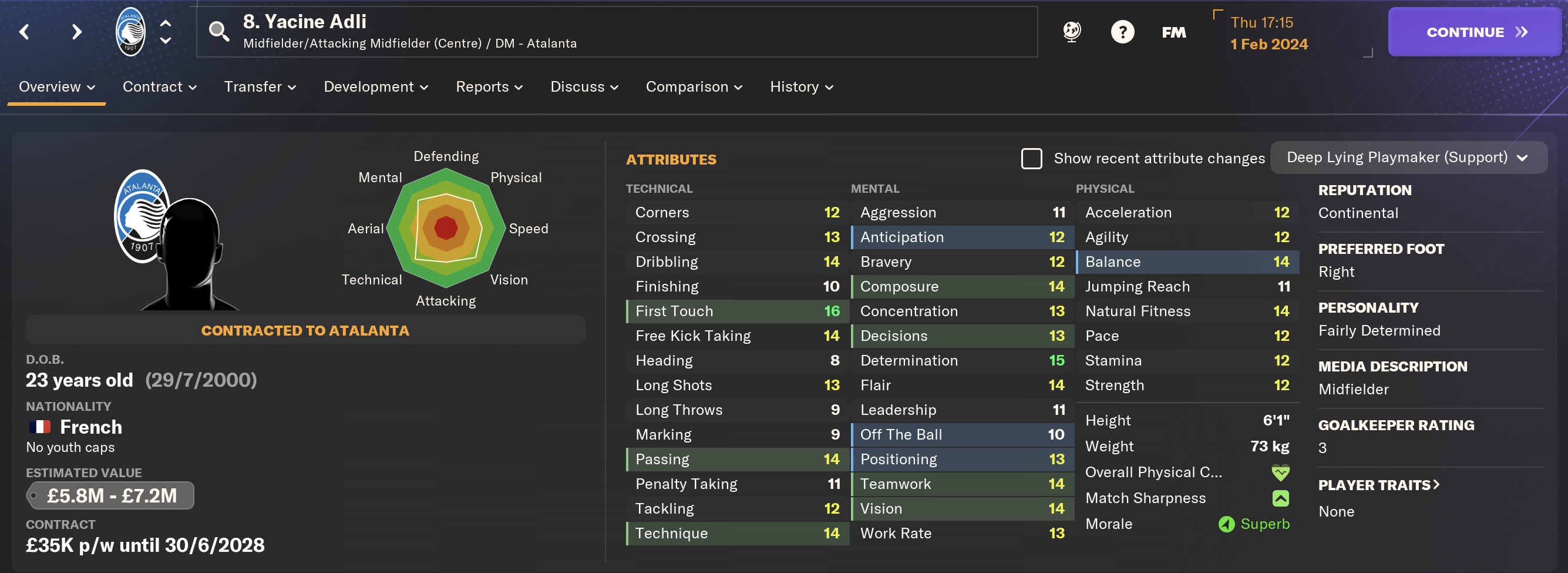Open the tutorial head icon

1071,31
